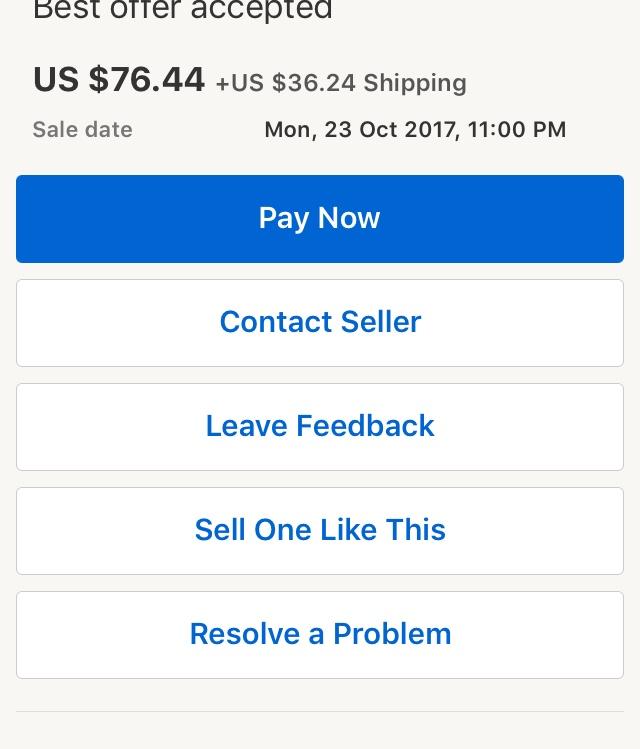Leave feedback for this purchase
This screenshot has width=640, height=749.
tap(320, 427)
